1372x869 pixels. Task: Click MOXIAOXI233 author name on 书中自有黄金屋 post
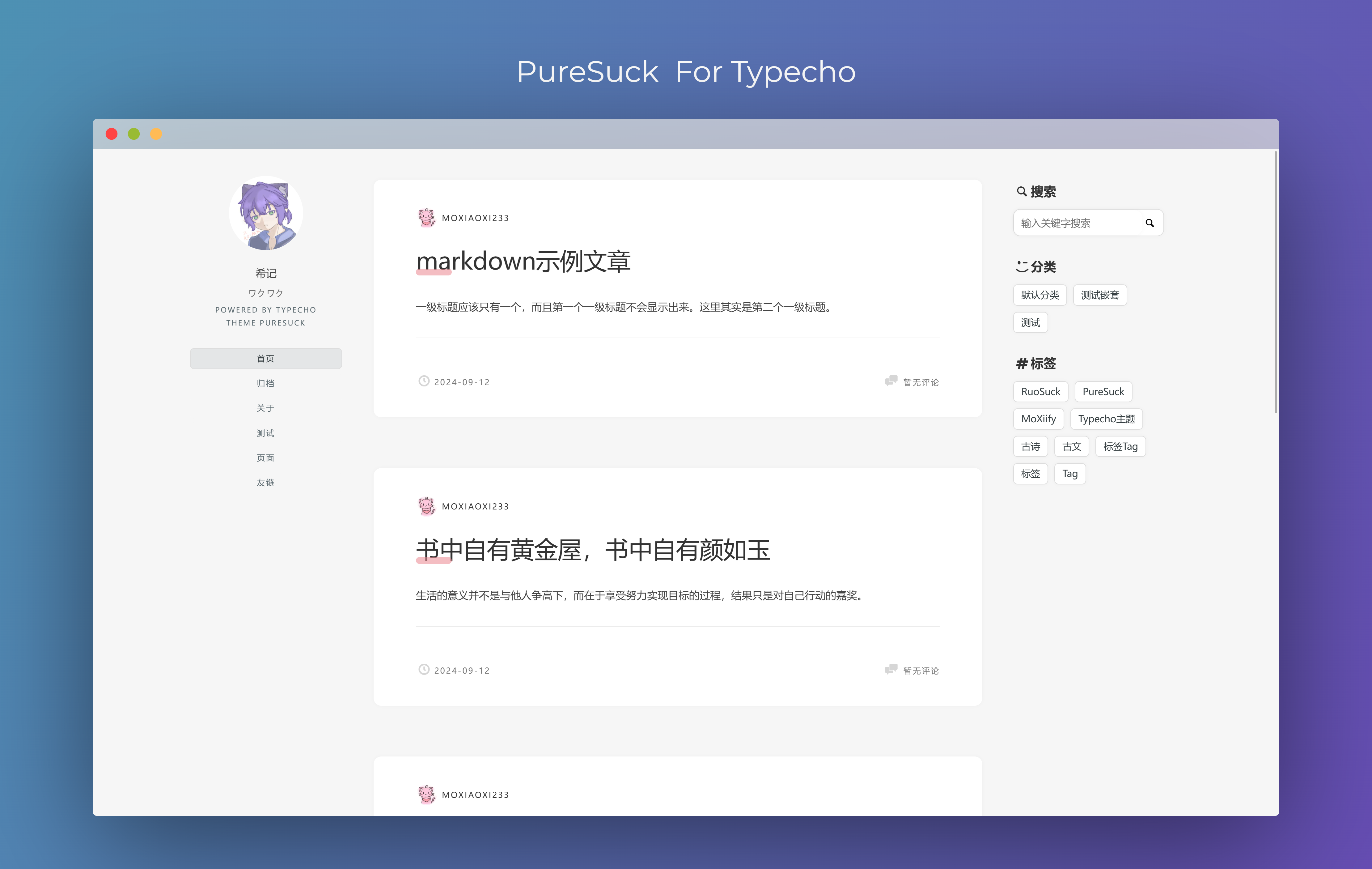click(x=475, y=507)
